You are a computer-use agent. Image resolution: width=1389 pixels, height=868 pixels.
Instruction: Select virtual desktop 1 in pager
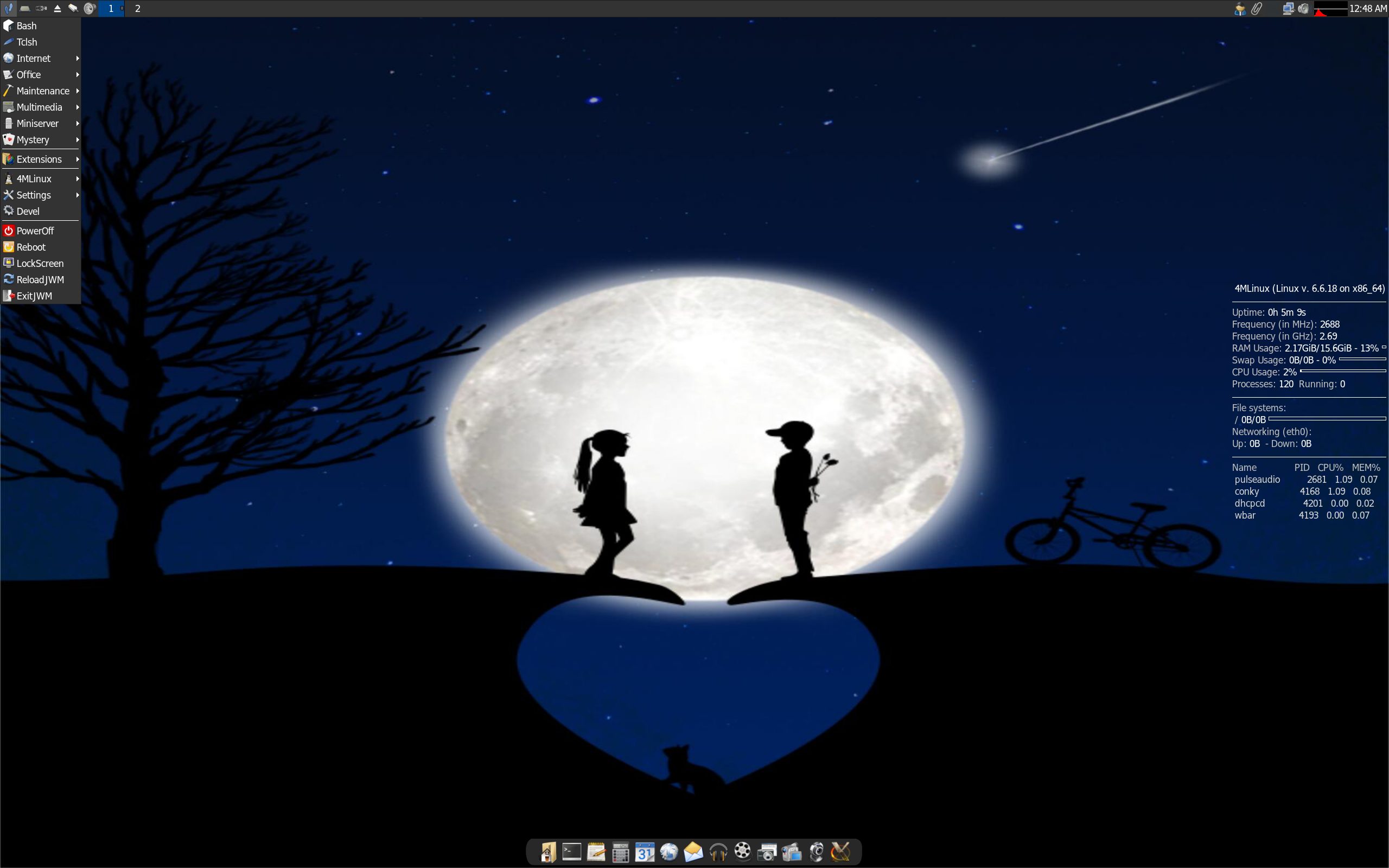(111, 8)
